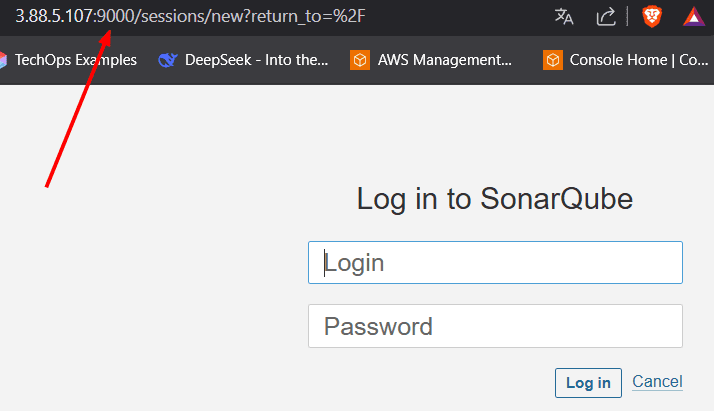Click the 3.88.5.107 IP in address bar
Viewport: 714px width, 411px height.
click(x=54, y=16)
